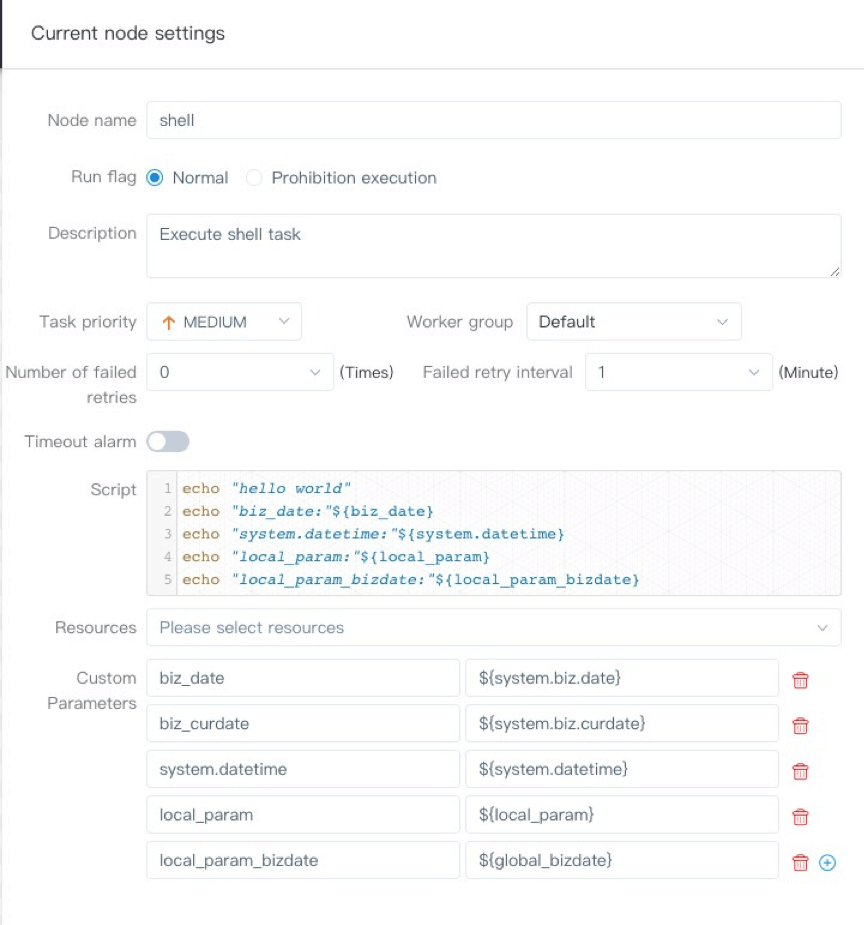
Task: Open the Resources selection dropdown
Action: 493,628
